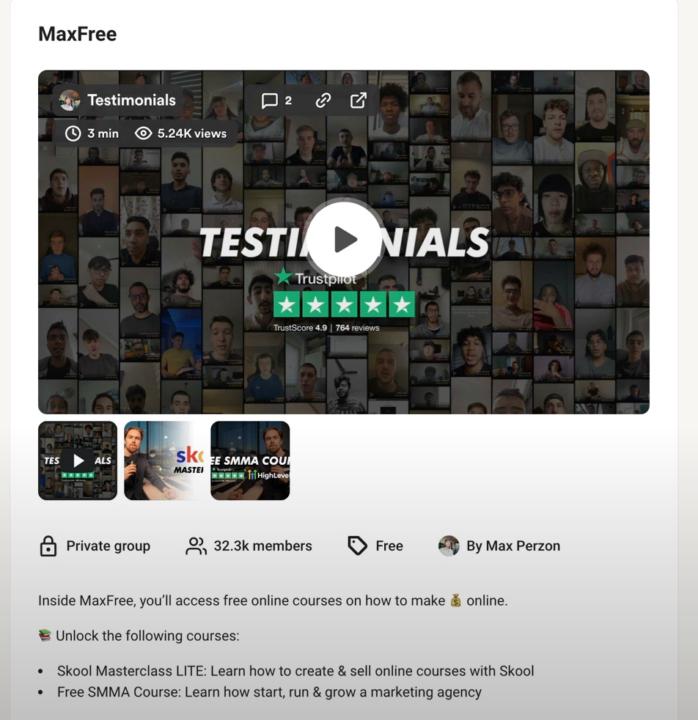Screen dimensions: 698x720
Task: Open the video comments icon
Action: pyautogui.click(x=270, y=101)
